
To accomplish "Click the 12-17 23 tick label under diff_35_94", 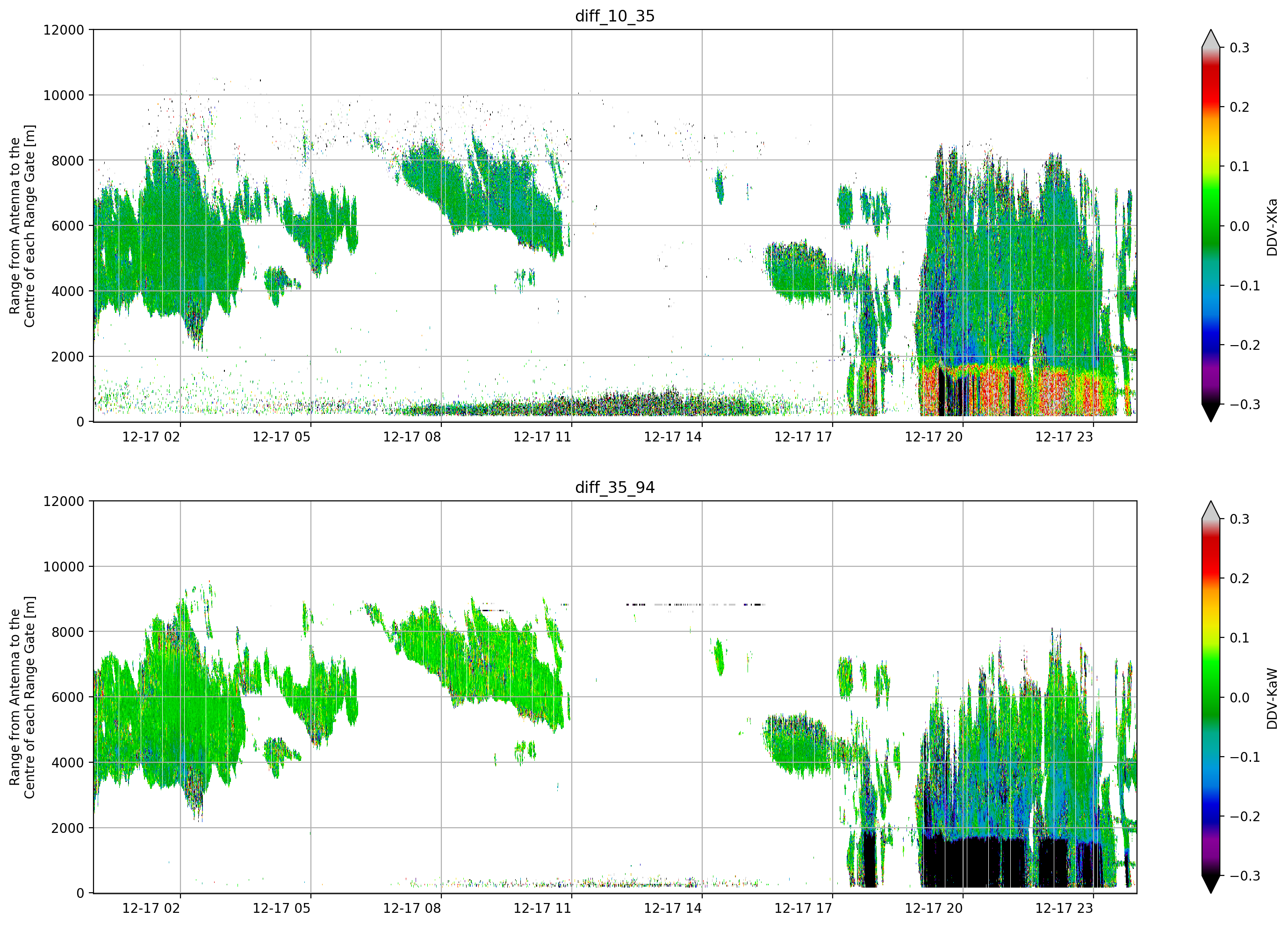I will click(x=1064, y=909).
